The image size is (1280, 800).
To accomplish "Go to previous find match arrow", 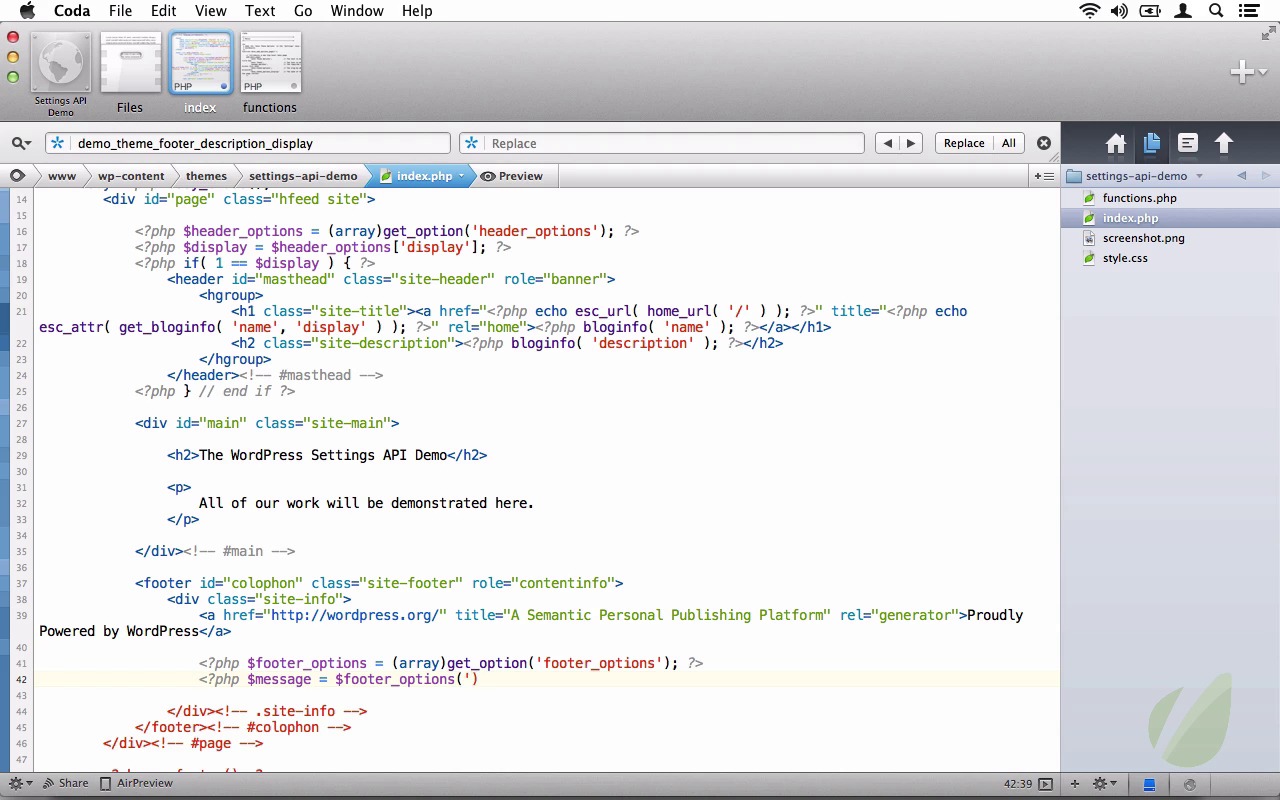I will 887,143.
